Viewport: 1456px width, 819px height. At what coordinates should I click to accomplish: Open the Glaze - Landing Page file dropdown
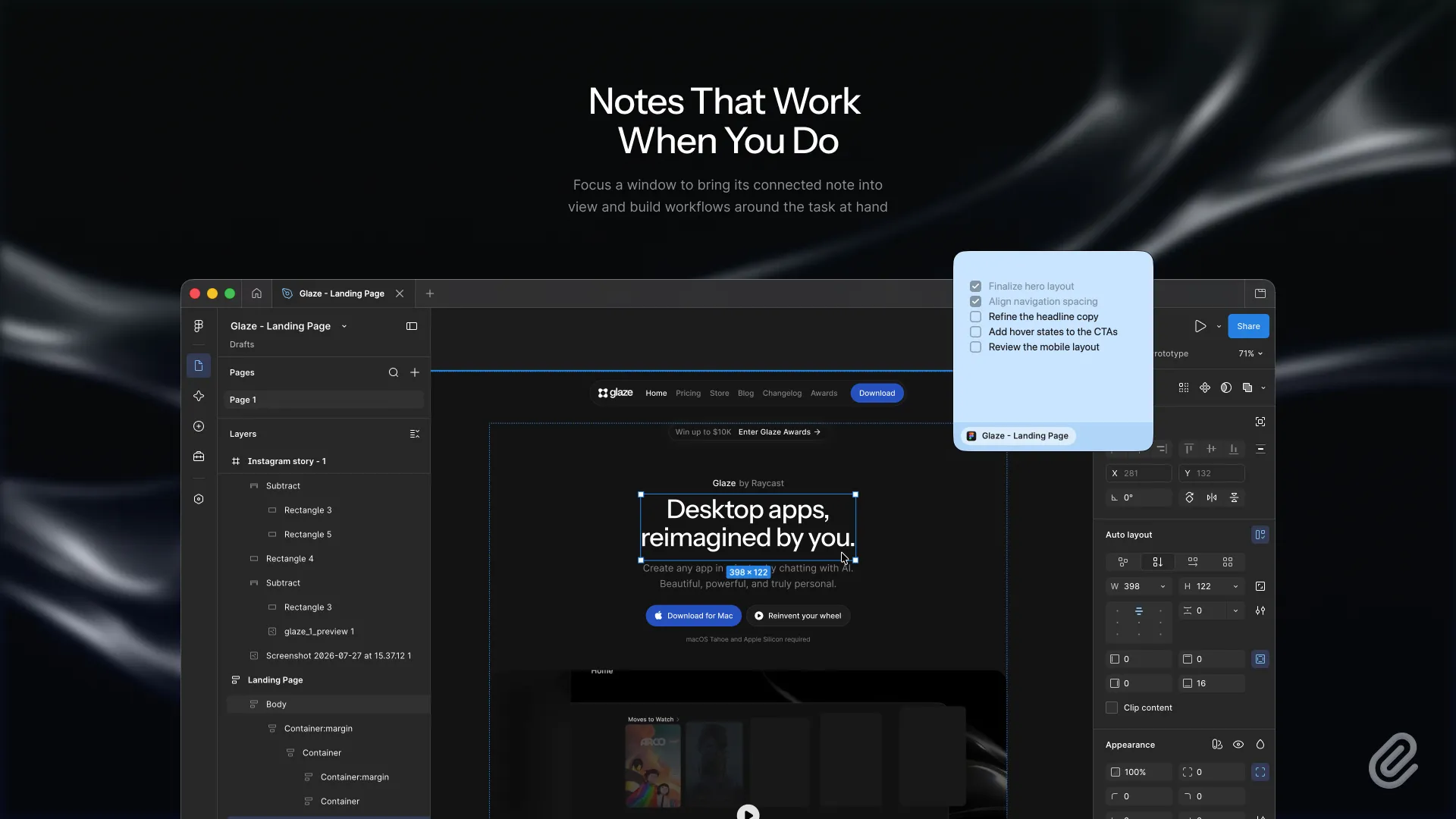344,326
